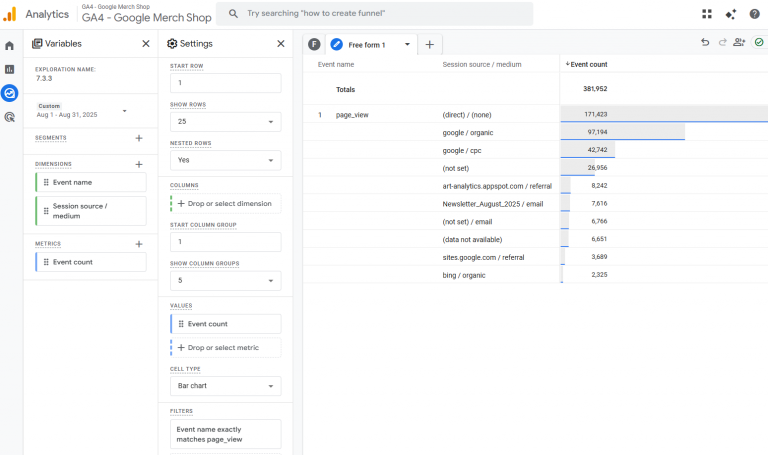This screenshot has height=455, width=768.
Task: Open the Advertising icon in left sidebar
Action: (10, 117)
